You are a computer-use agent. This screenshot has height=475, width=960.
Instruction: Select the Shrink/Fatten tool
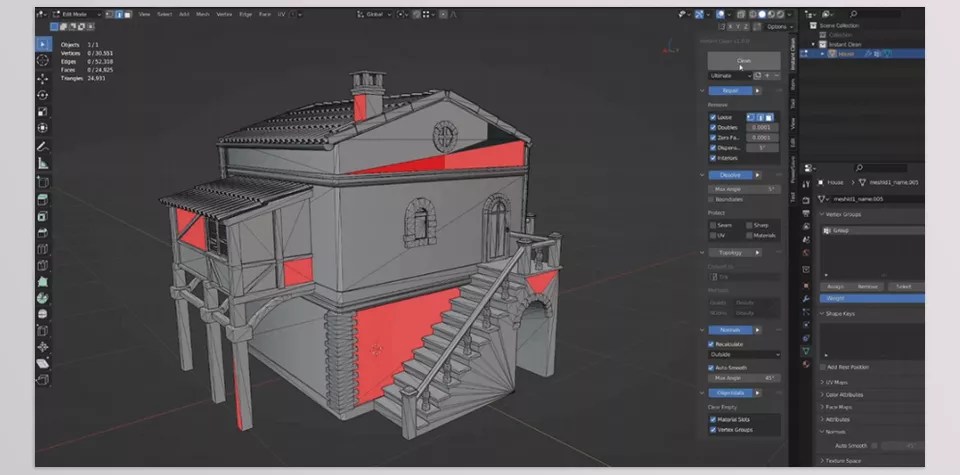(43, 347)
